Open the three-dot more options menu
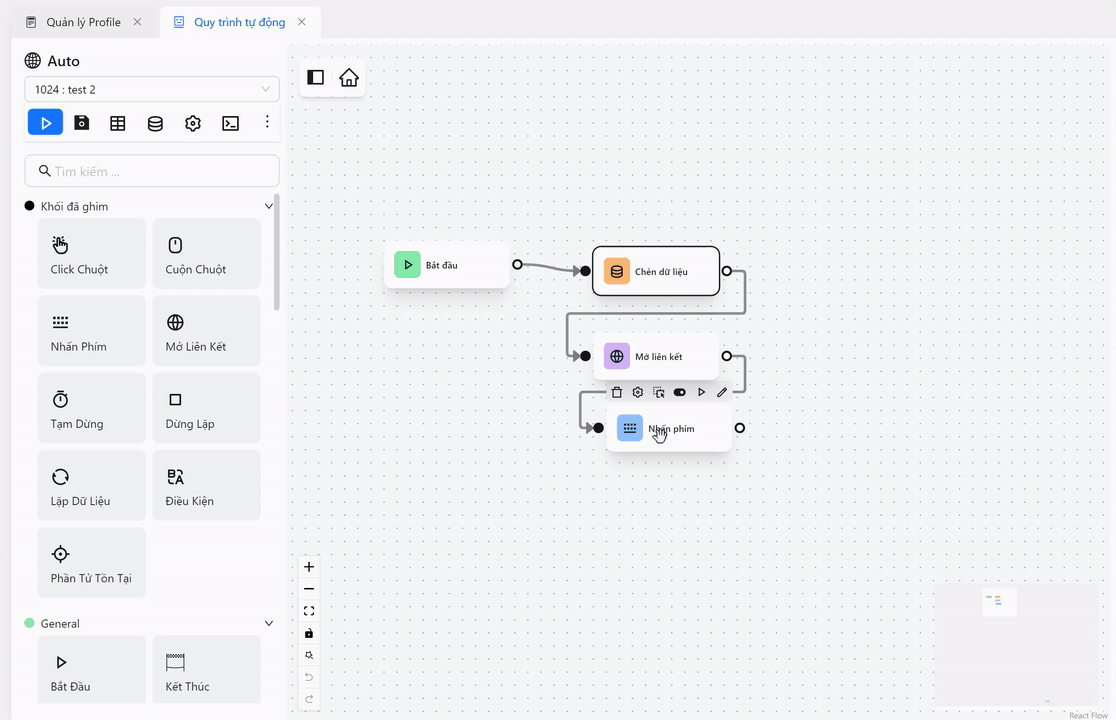 267,122
